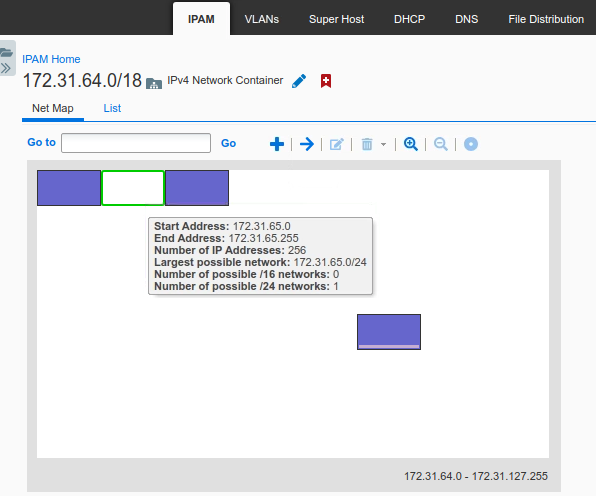
Task: Click the Zoom In magnifier icon
Action: pyautogui.click(x=411, y=144)
